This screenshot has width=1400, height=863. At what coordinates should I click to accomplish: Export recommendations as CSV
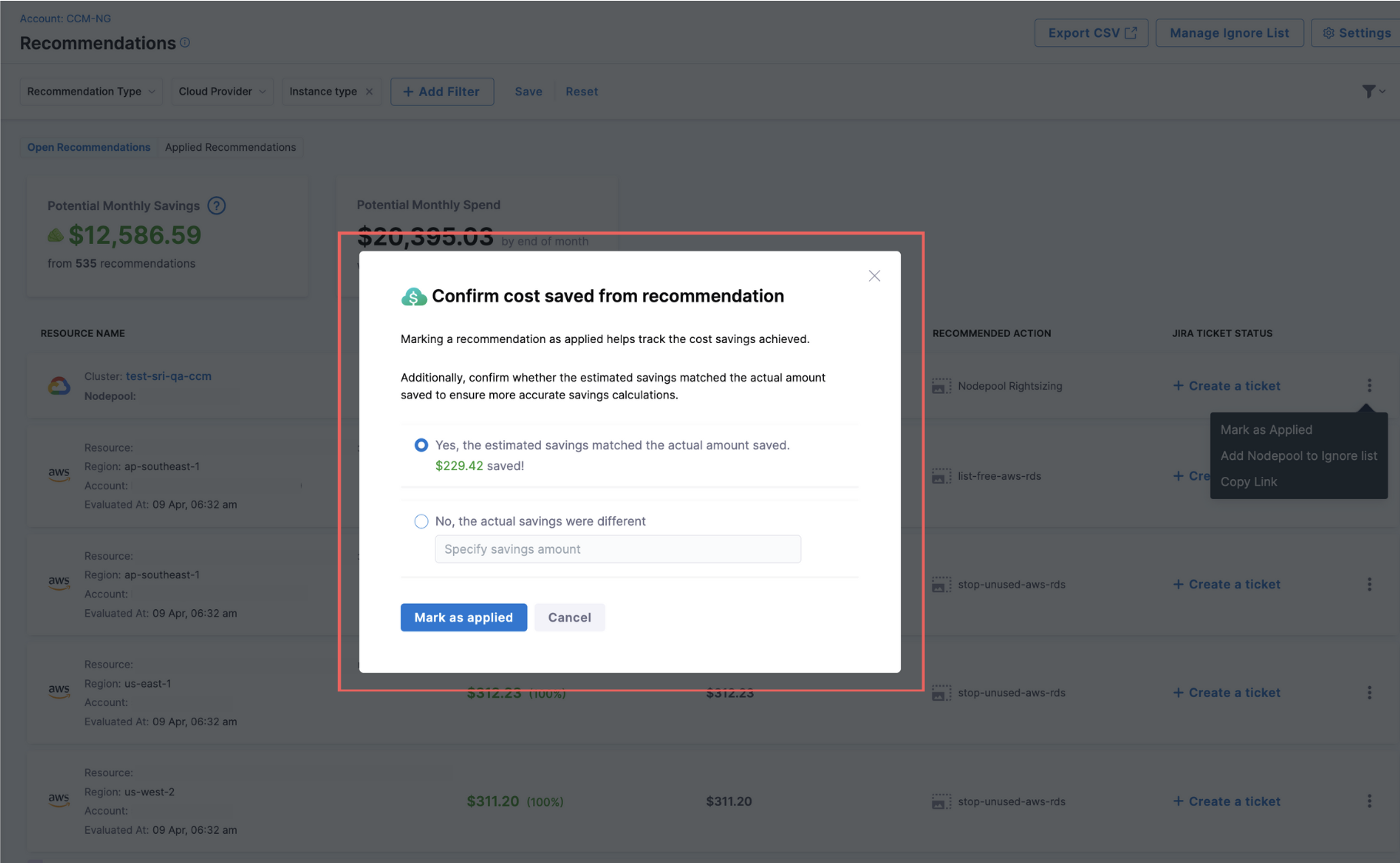(1091, 33)
